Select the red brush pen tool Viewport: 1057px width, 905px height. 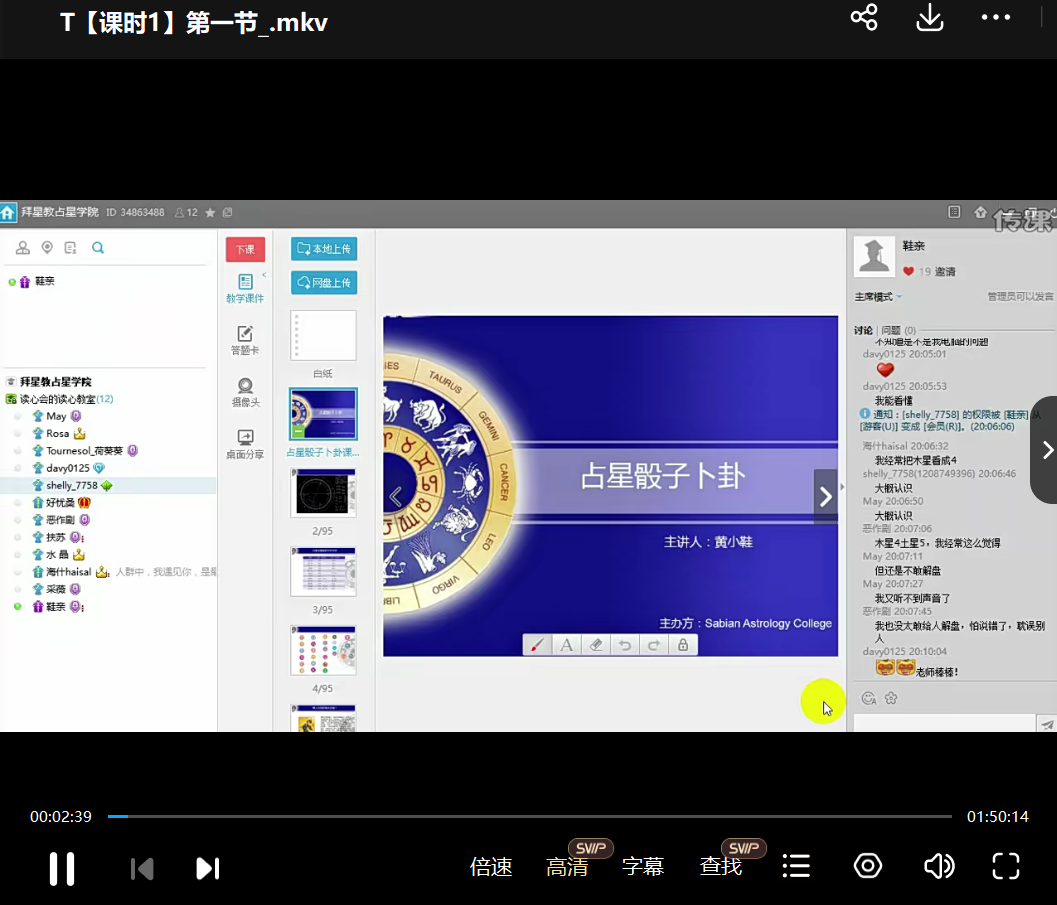click(x=537, y=645)
